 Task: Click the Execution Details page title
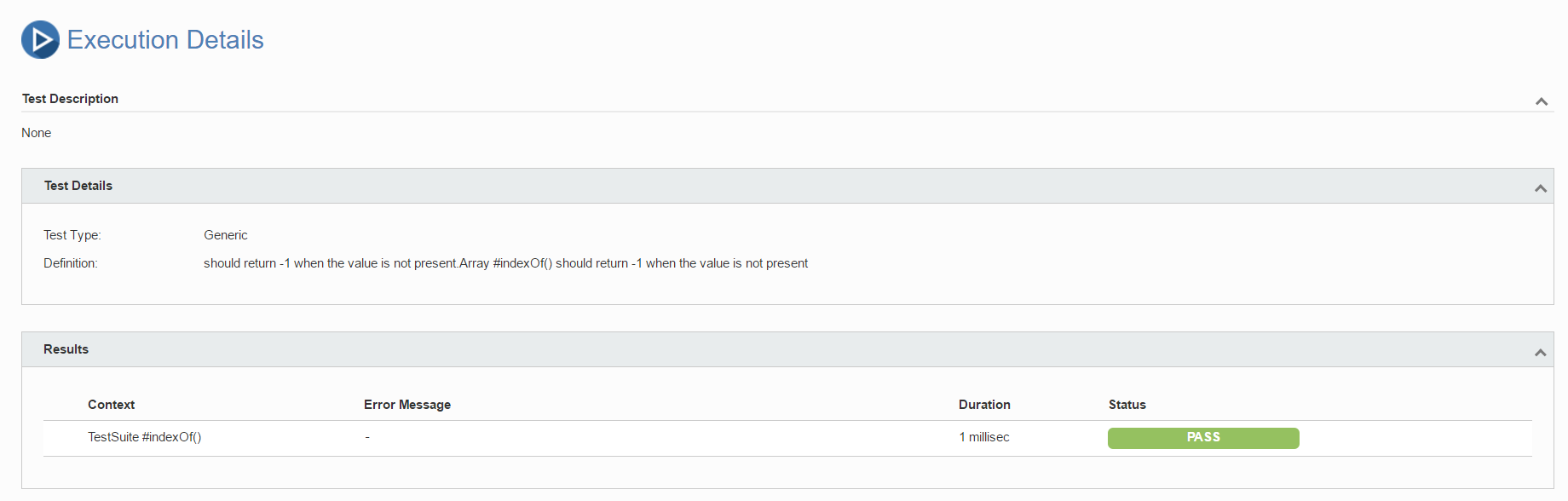[165, 40]
